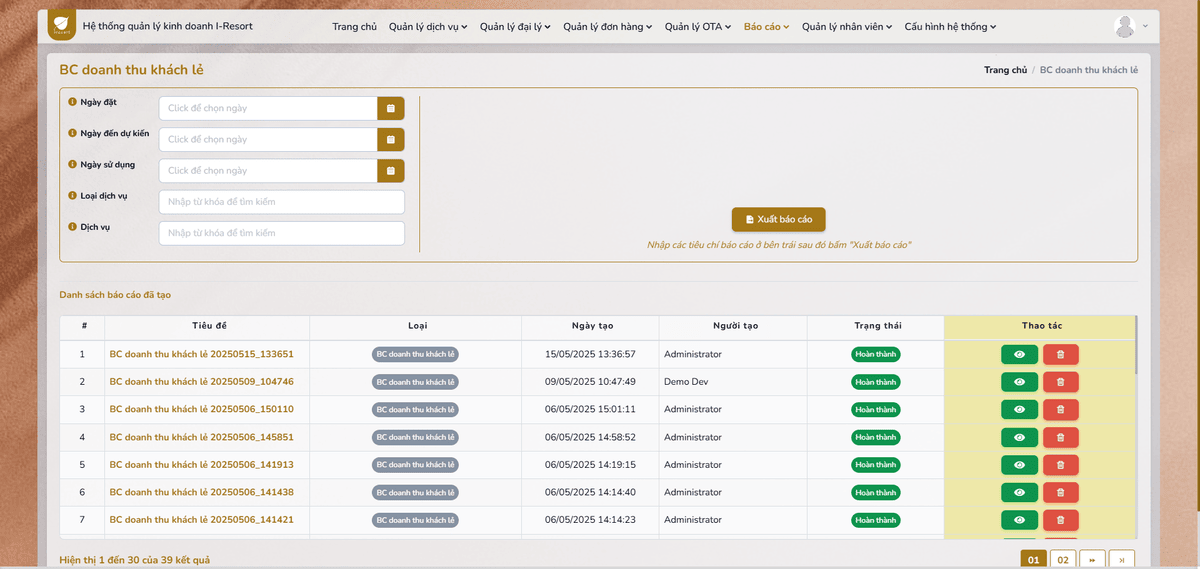Go to Trang chủ in navigation bar
The image size is (1200, 569).
(354, 27)
